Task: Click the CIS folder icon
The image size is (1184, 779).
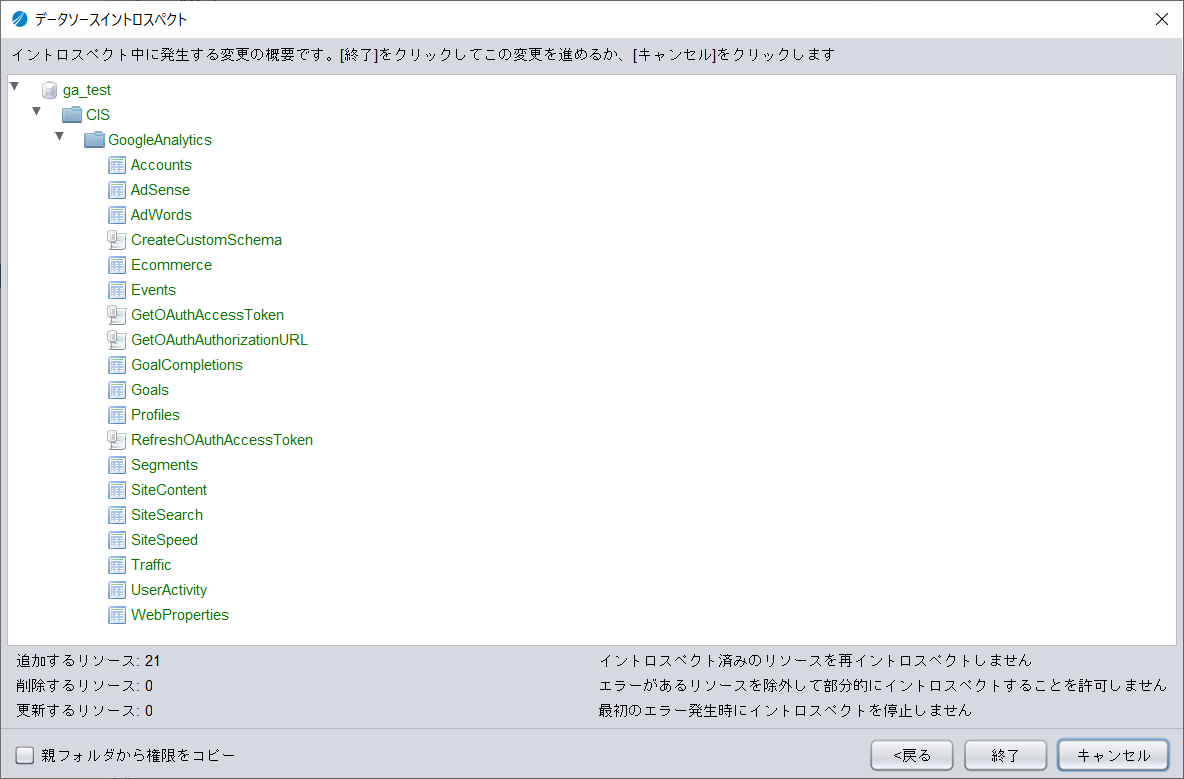Action: pos(72,115)
